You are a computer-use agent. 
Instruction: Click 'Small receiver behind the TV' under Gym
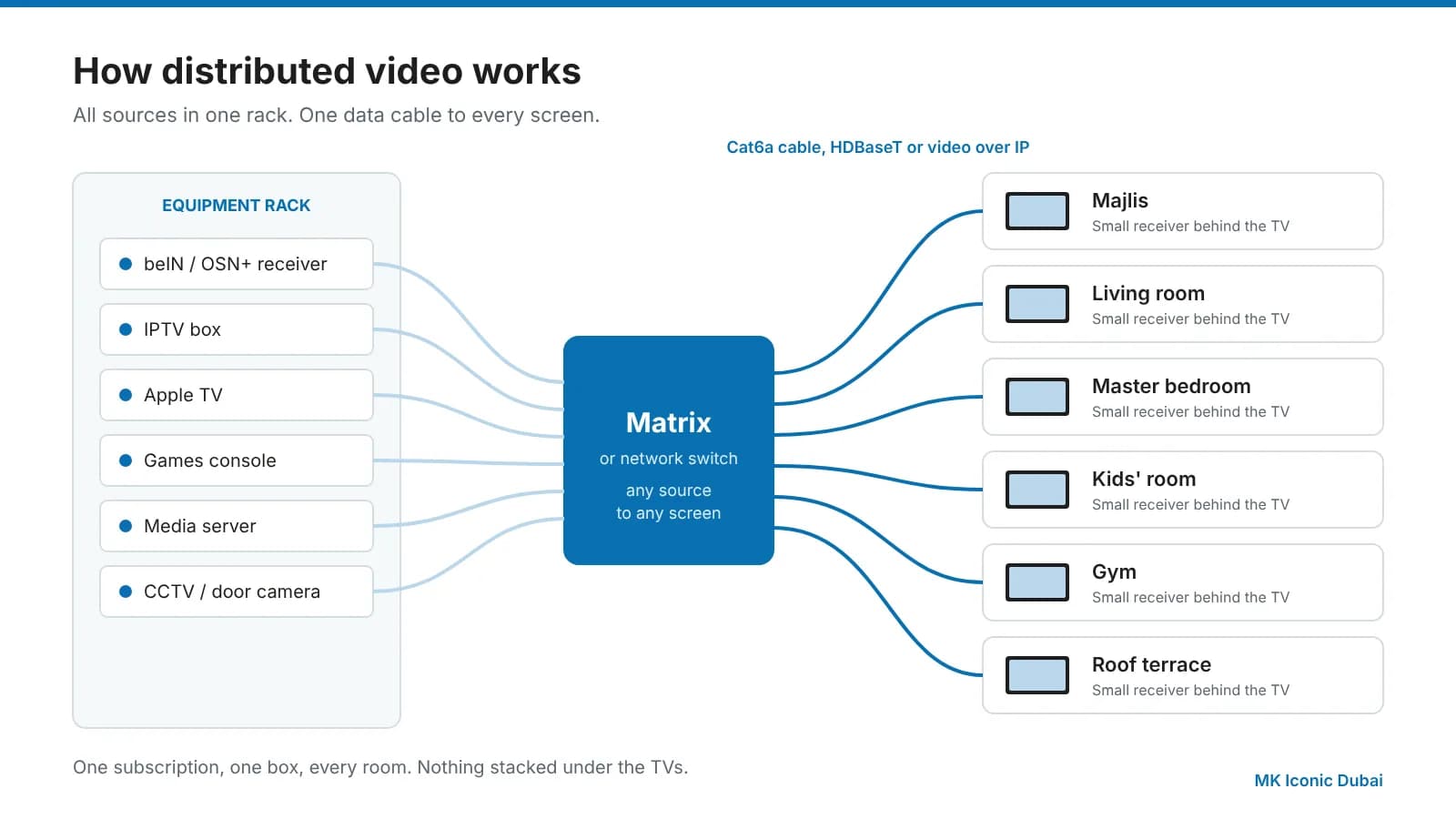[x=1190, y=598]
